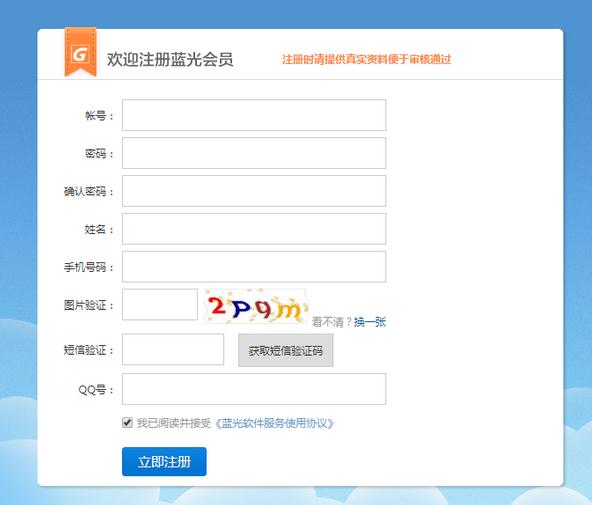Click the orange 注册时请提供真实资料 notice text
The width and height of the screenshot is (592, 505).
[367, 59]
